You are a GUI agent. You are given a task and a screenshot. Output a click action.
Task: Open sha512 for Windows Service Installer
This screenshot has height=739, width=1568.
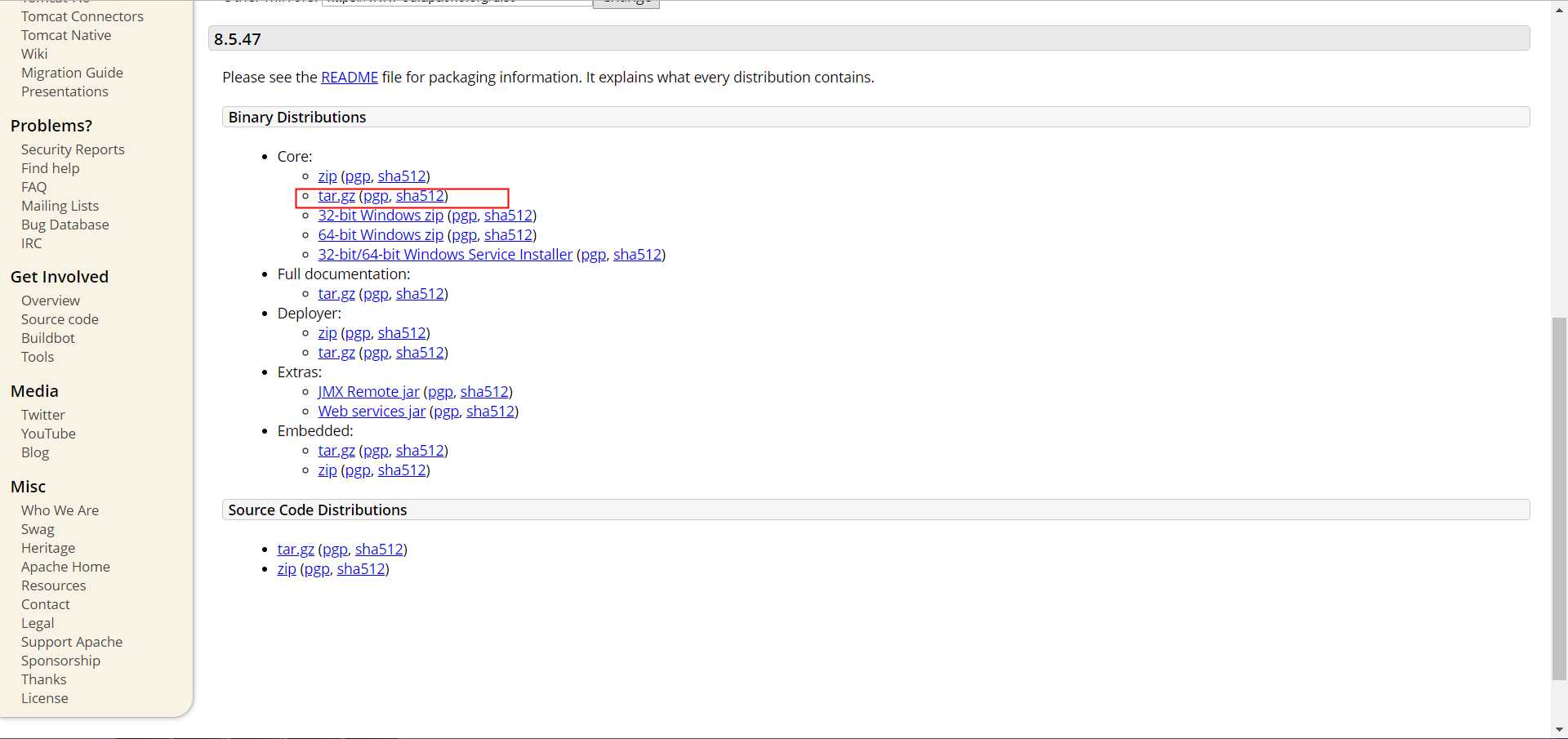(x=637, y=255)
